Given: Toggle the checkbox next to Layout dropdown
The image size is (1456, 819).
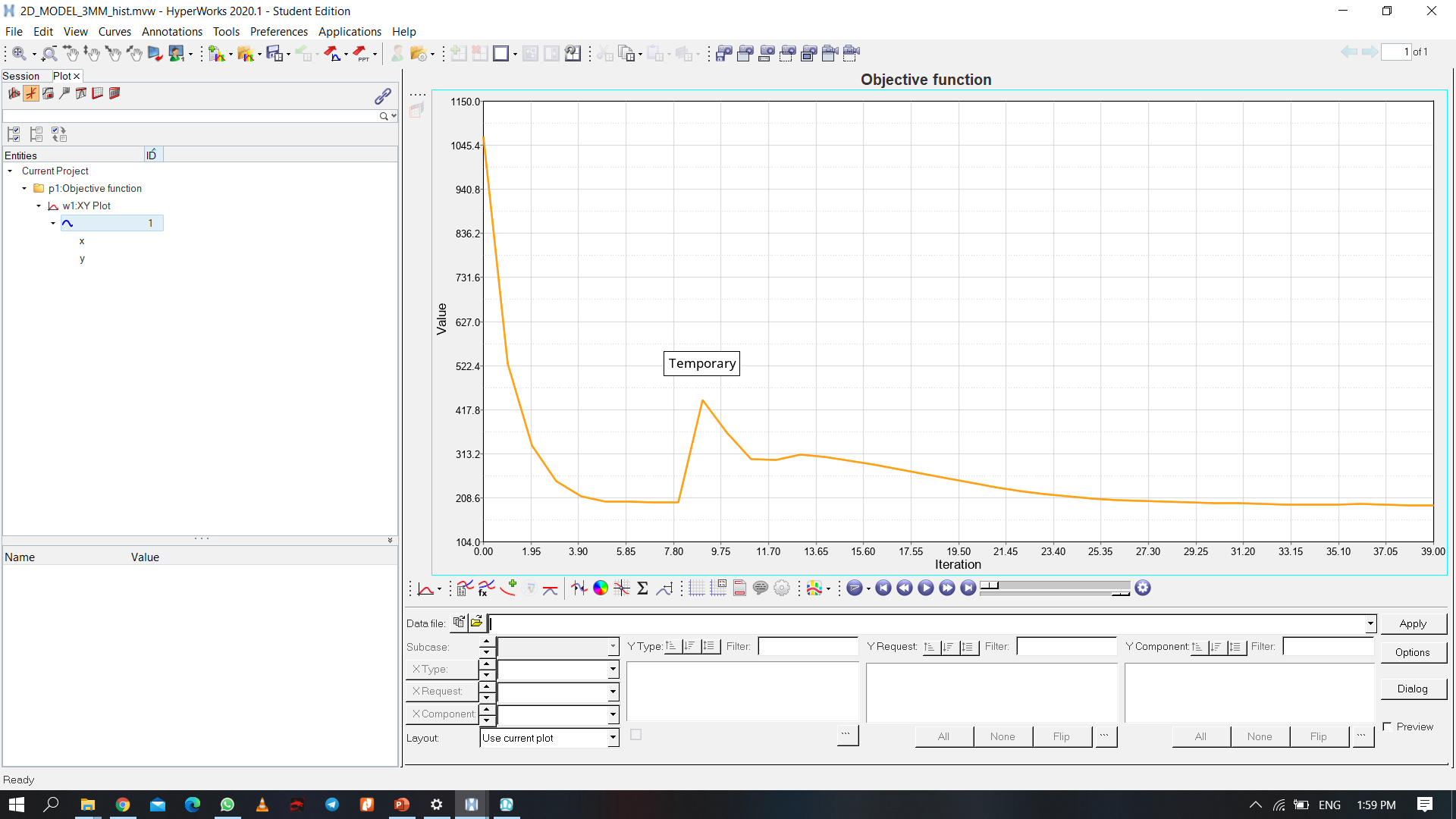Looking at the screenshot, I should 636,735.
